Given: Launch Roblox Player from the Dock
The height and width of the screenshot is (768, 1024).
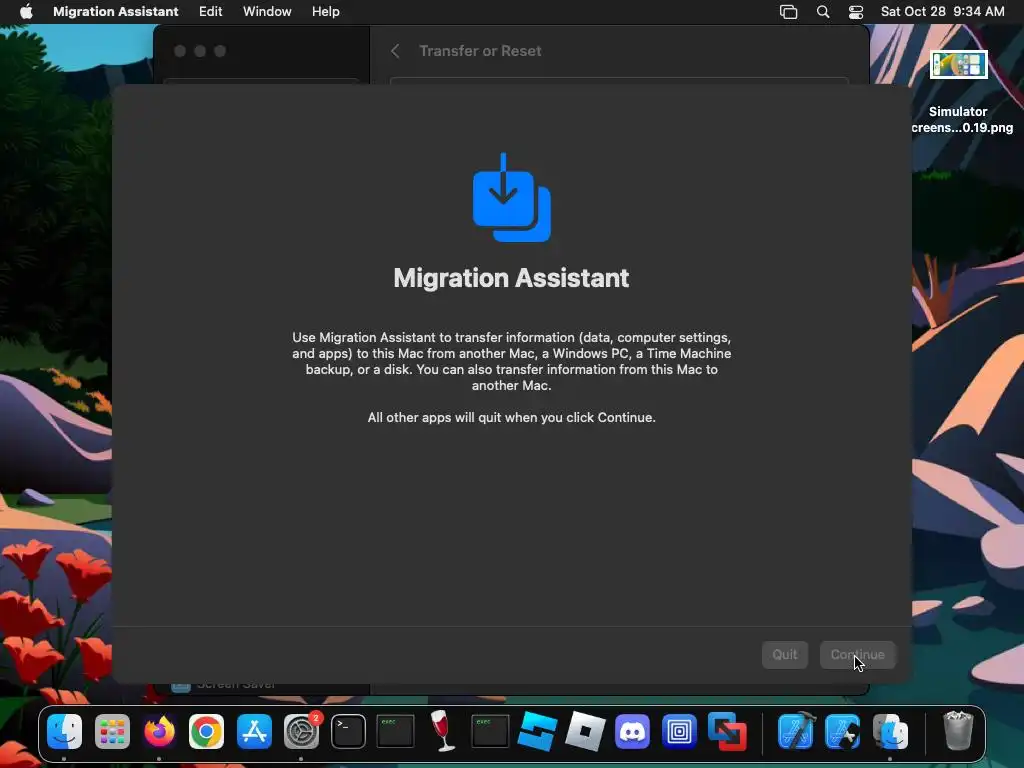Looking at the screenshot, I should (584, 731).
